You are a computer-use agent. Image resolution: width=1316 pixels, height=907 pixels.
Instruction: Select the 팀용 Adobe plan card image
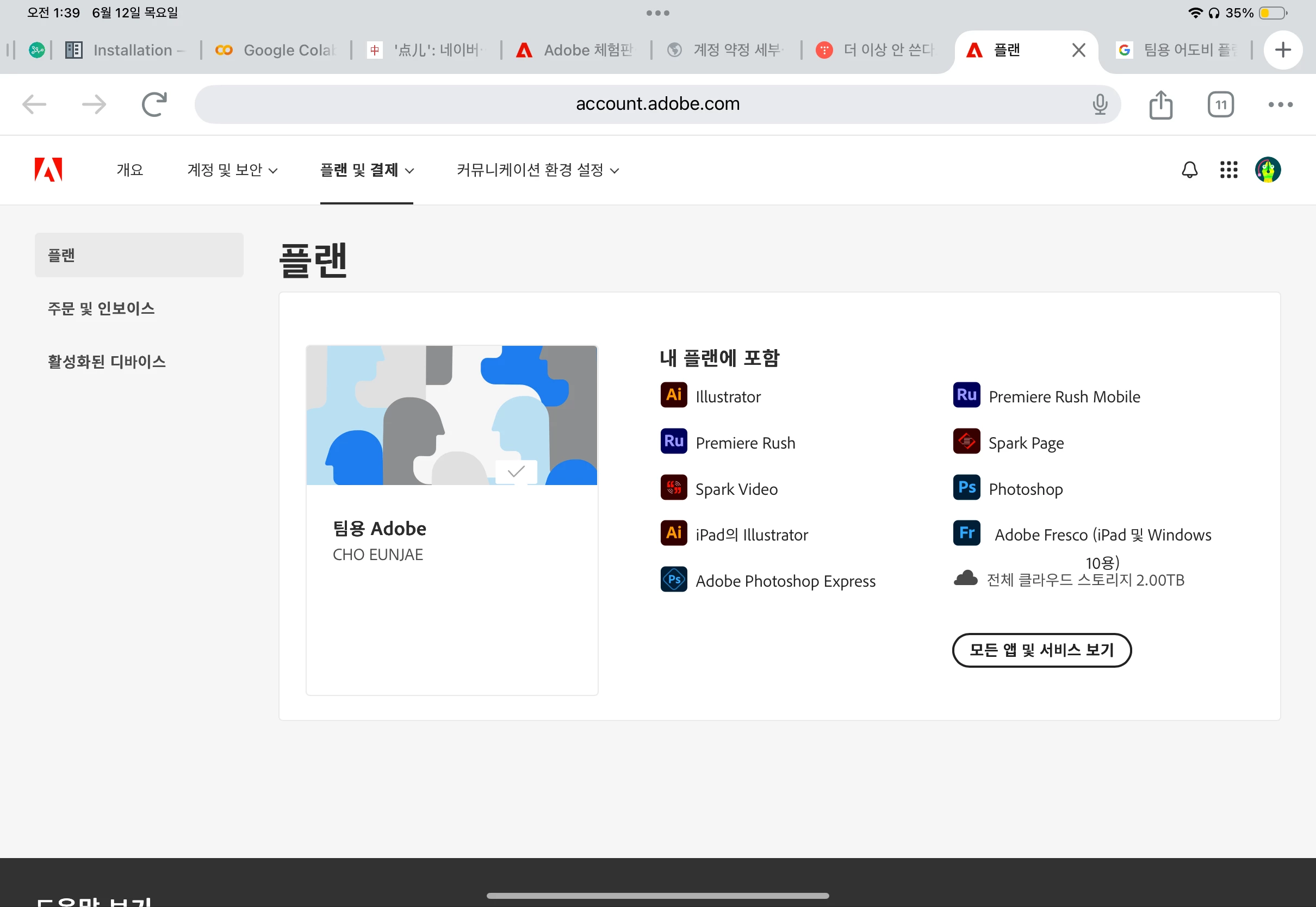pyautogui.click(x=452, y=415)
